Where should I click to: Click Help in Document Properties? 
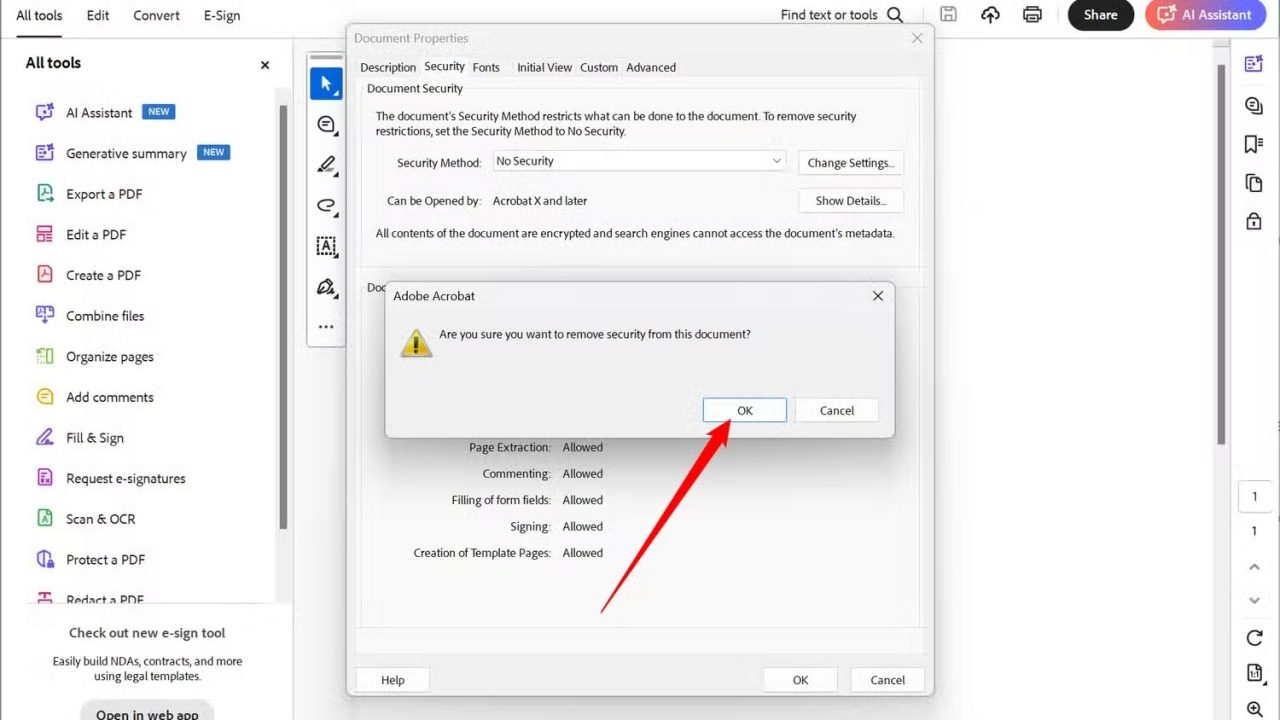(393, 680)
